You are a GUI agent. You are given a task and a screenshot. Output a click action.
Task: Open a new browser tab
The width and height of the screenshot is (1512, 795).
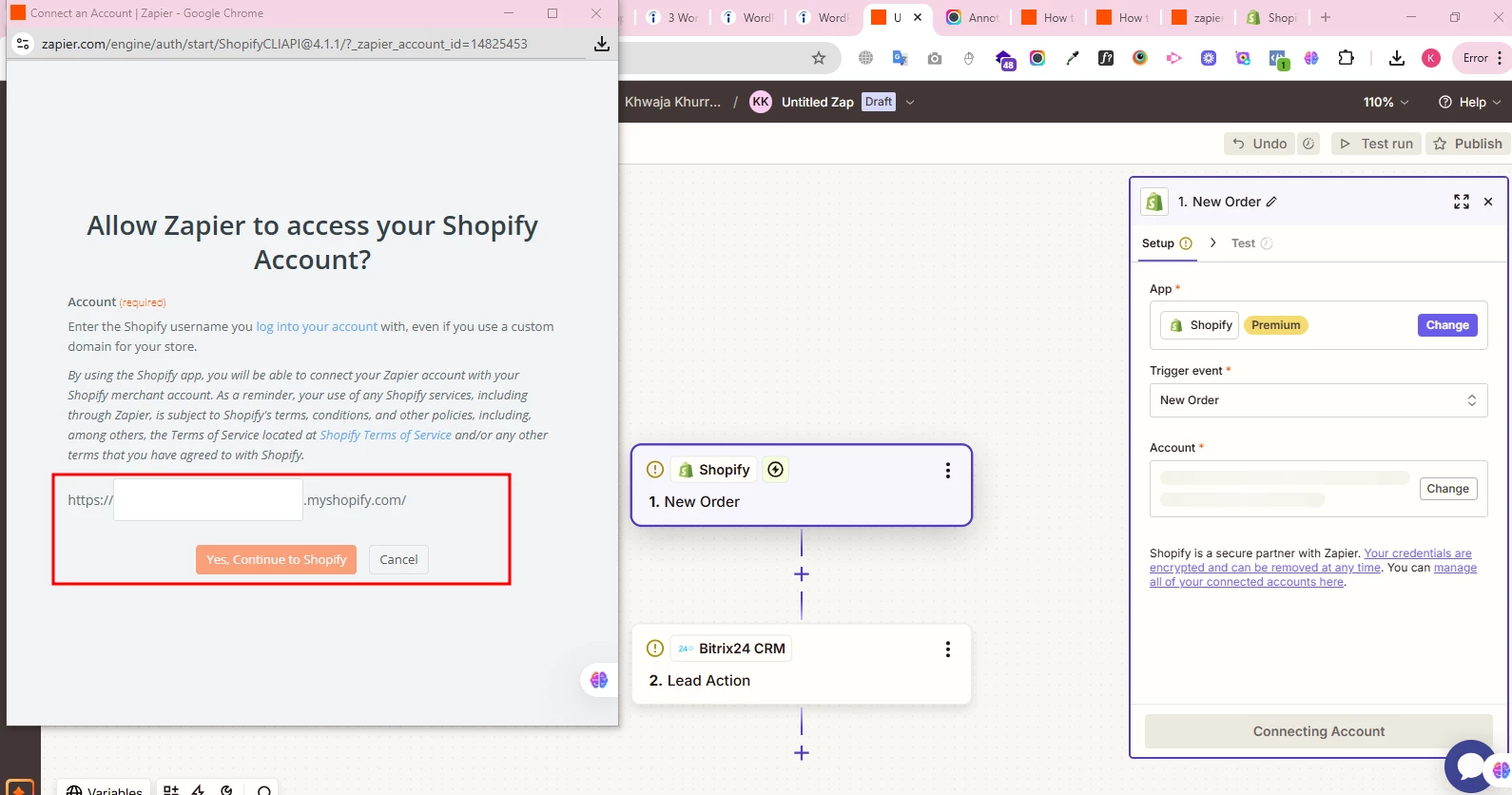tap(1326, 17)
